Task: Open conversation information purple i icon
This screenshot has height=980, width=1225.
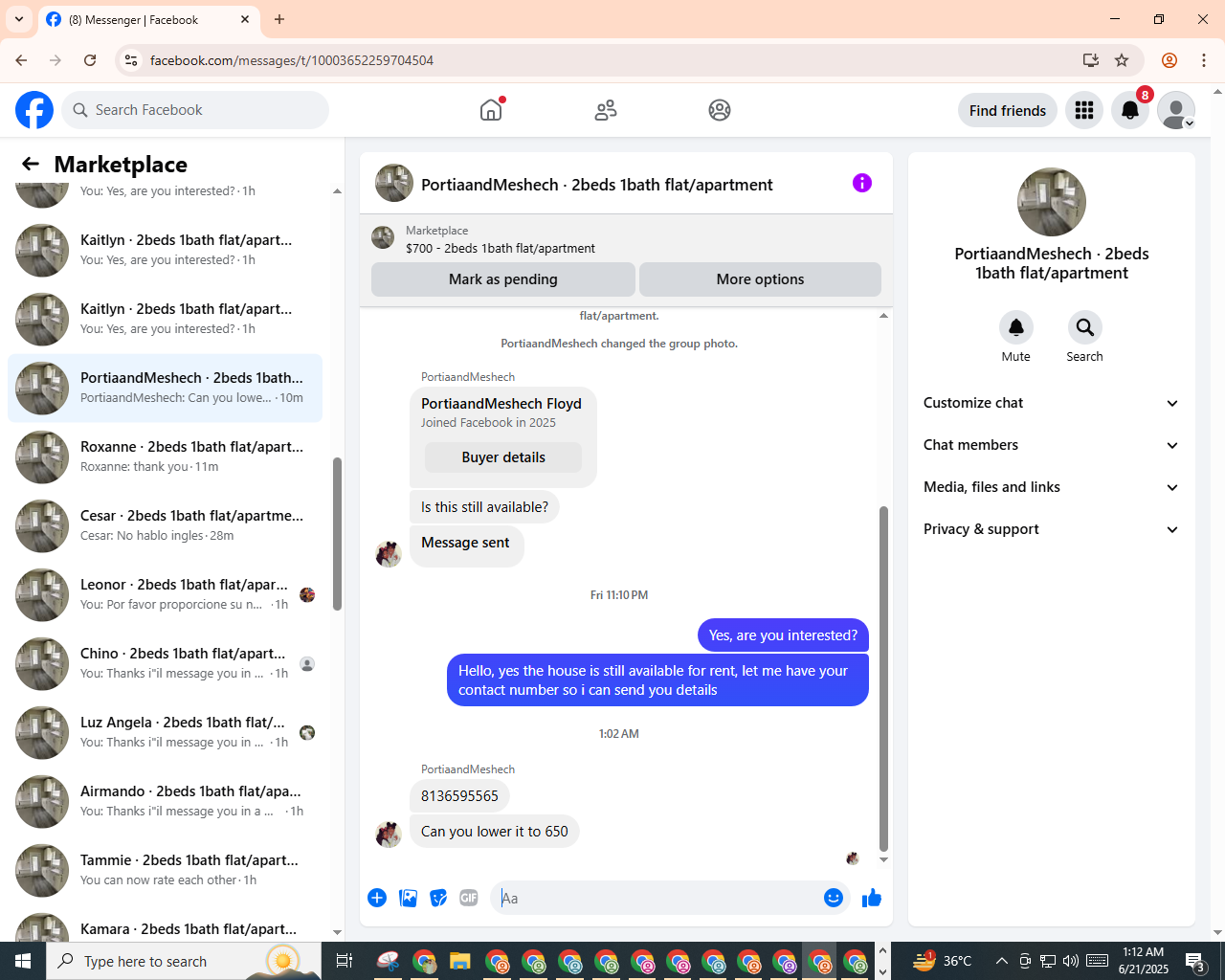Action: (862, 183)
